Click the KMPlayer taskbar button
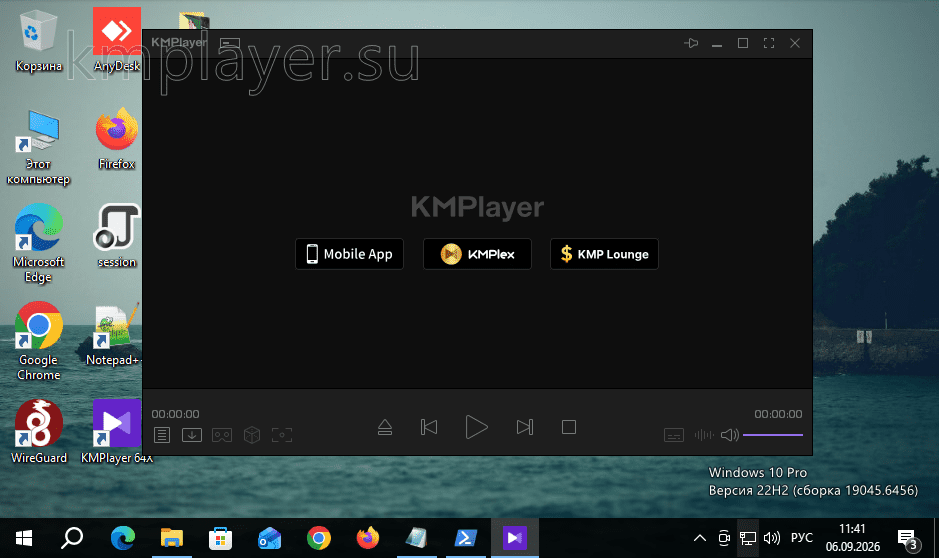This screenshot has height=558, width=939. coord(514,538)
